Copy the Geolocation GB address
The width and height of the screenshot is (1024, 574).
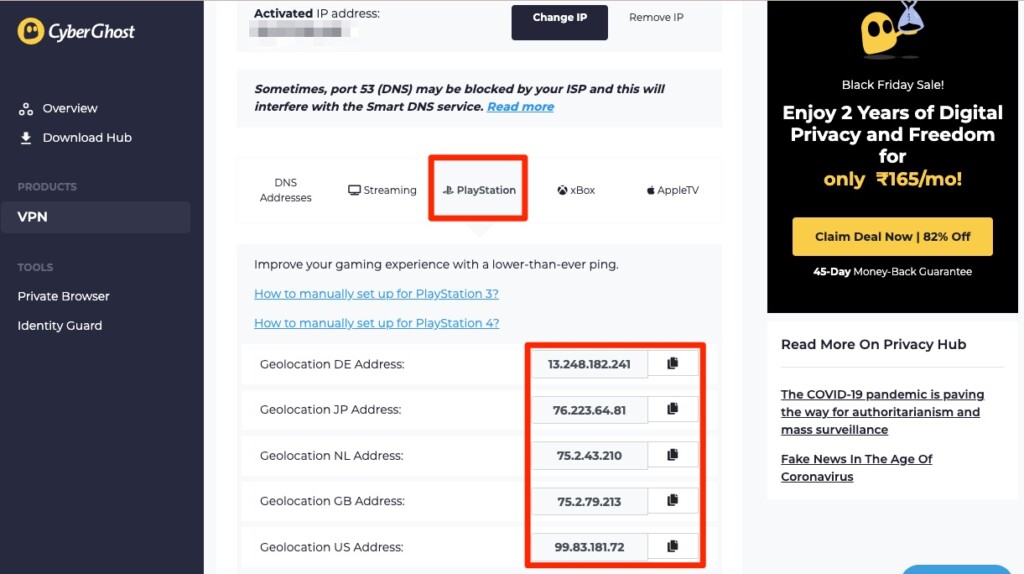[673, 501]
